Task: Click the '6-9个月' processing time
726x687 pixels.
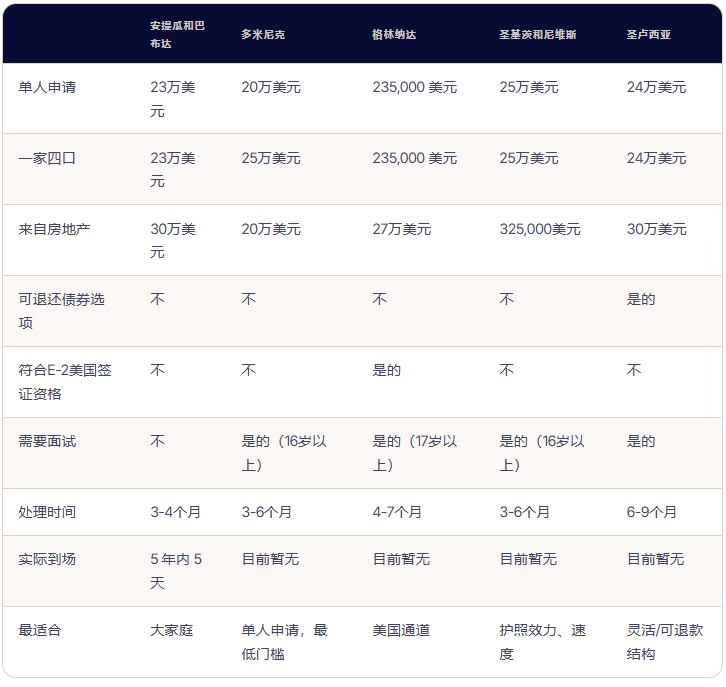Action: click(652, 512)
